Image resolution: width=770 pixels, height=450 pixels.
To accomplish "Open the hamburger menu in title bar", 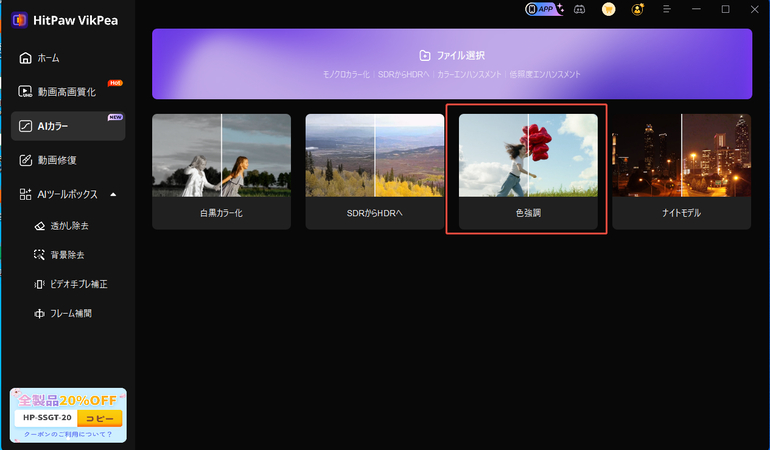I will pyautogui.click(x=669, y=9).
